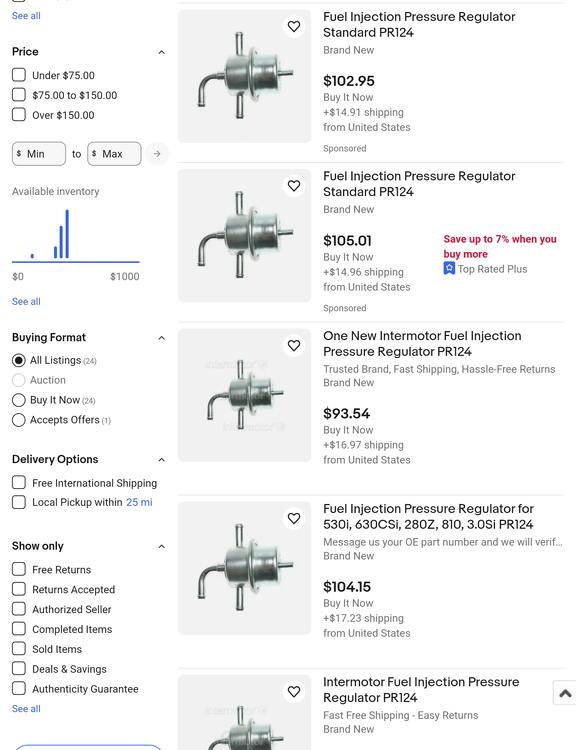
Task: Collapse the Show only section
Action: (161, 546)
